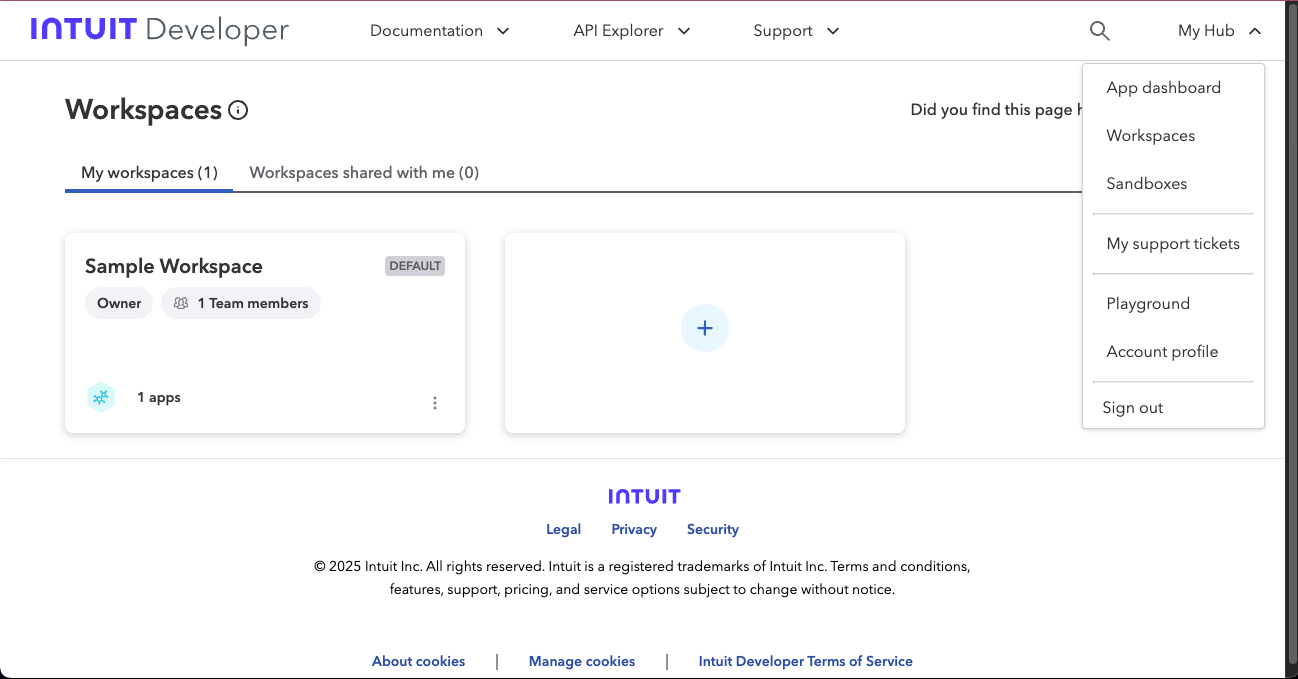1298x679 pixels.
Task: Expand the API Explorer dropdown
Action: coord(632,31)
